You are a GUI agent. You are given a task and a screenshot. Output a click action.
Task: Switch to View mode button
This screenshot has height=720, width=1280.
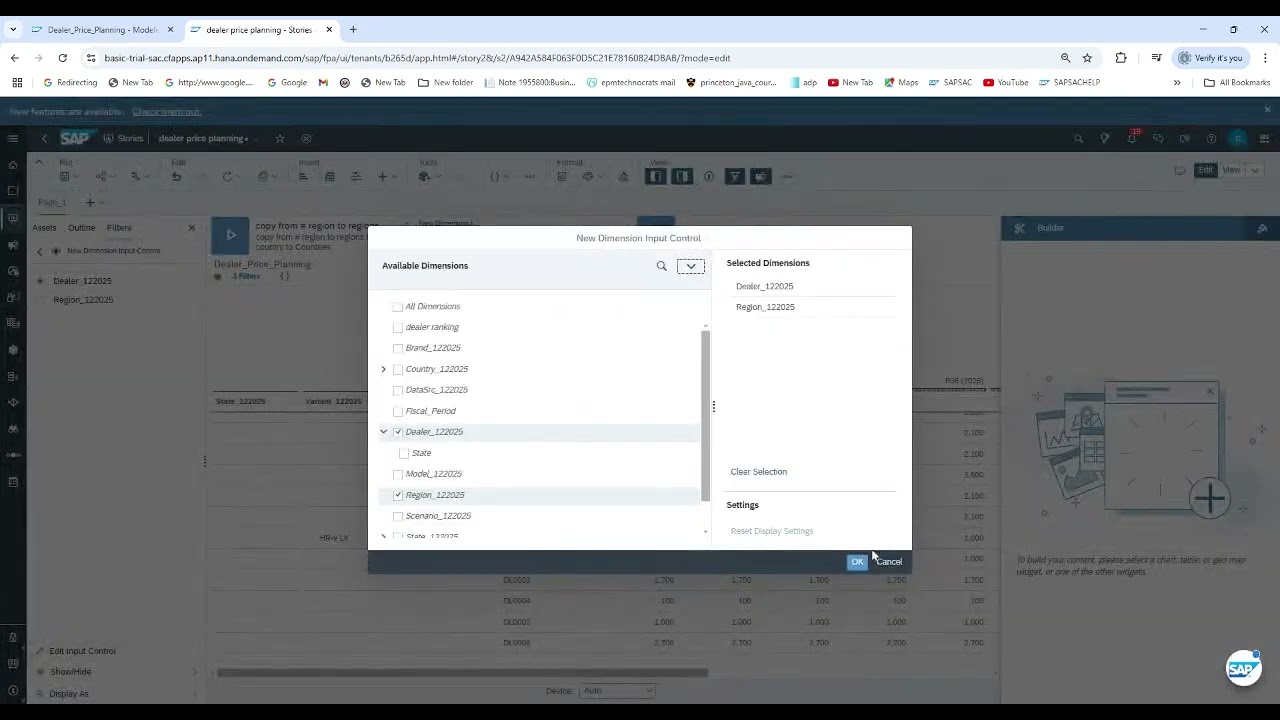1231,170
